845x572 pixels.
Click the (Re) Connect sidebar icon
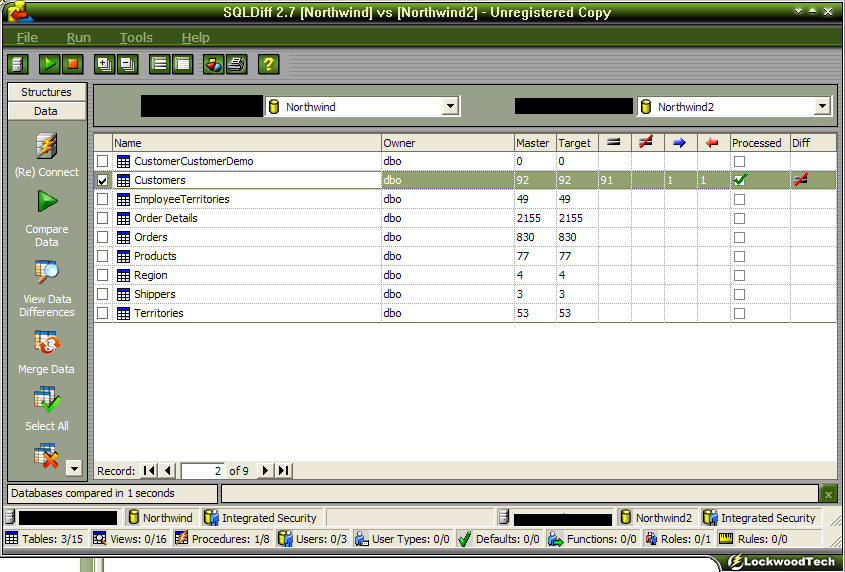point(47,146)
